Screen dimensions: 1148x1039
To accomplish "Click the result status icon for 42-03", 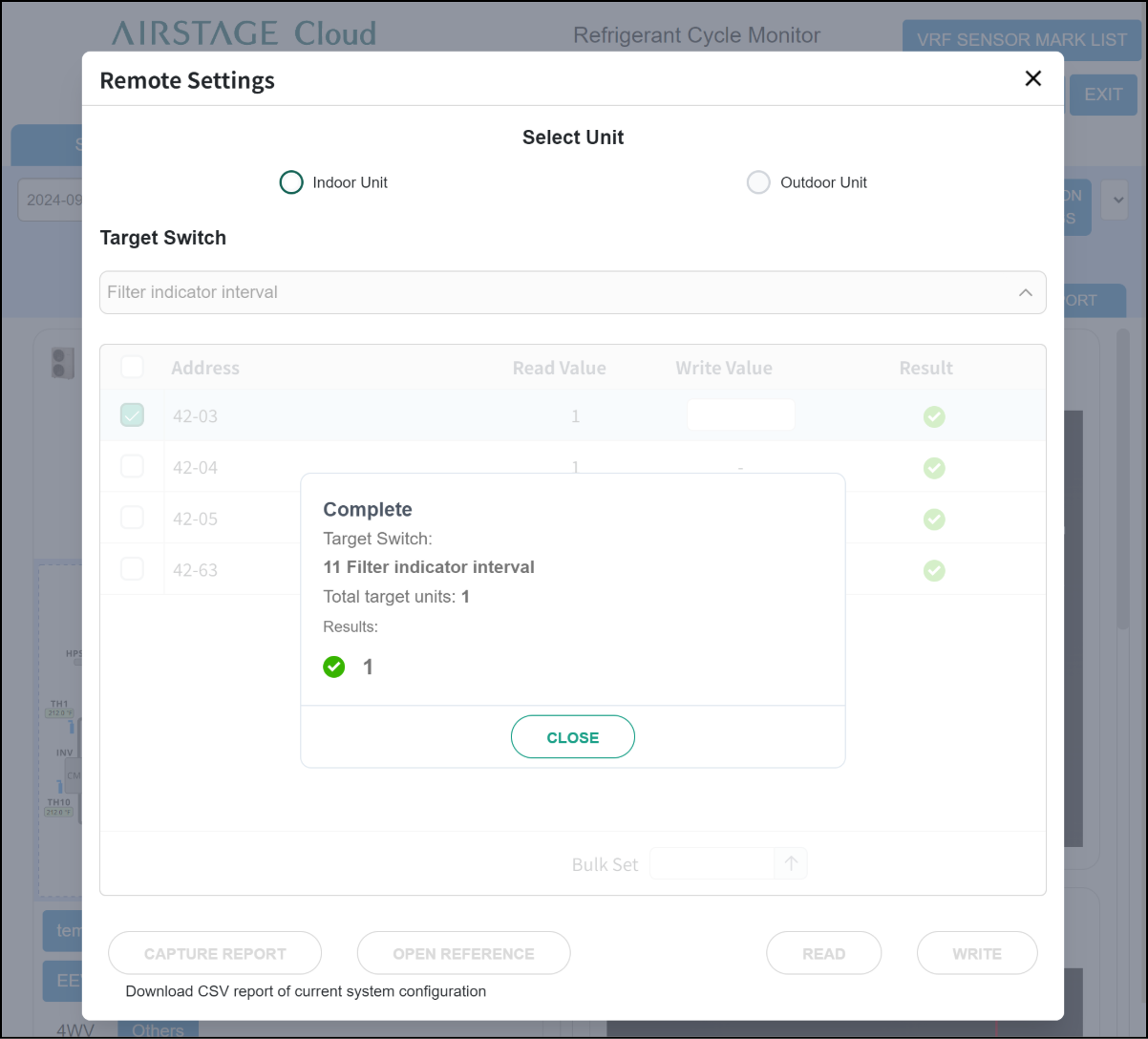I will pyautogui.click(x=934, y=416).
